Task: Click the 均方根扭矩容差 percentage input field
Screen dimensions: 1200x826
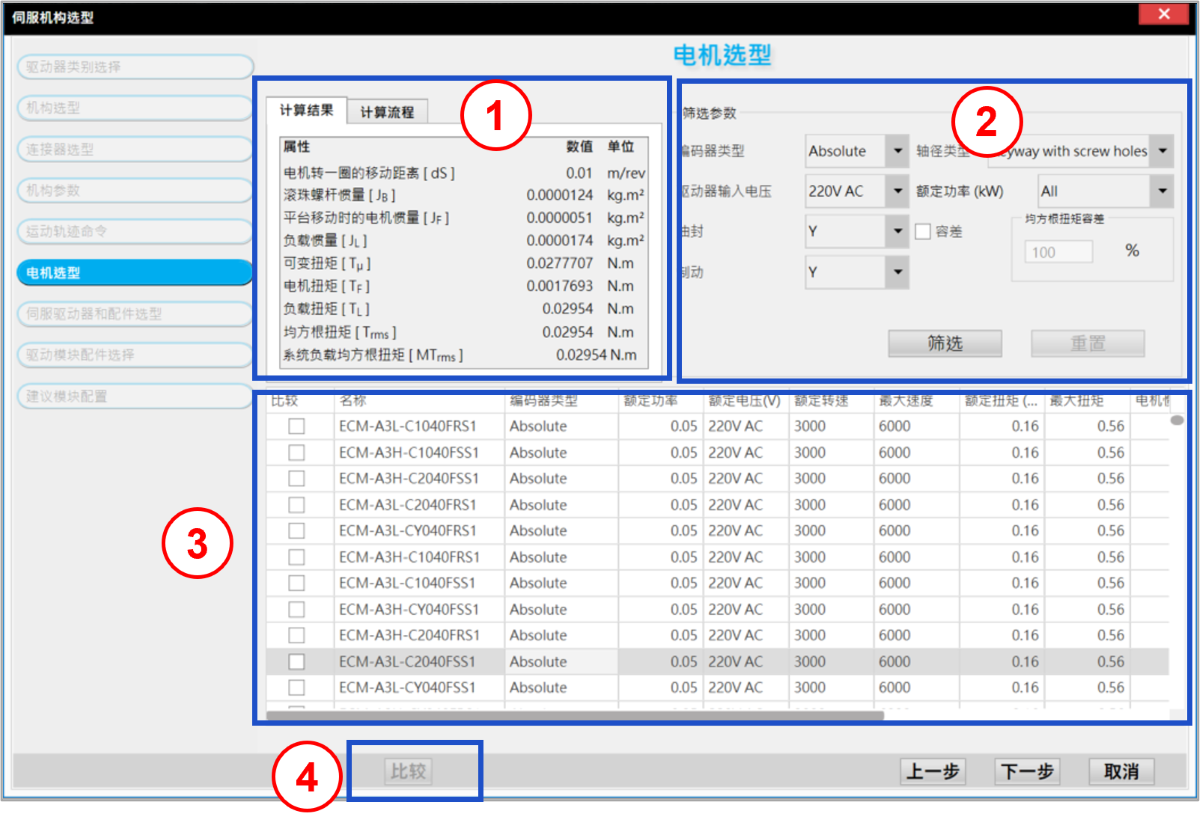Action: click(1058, 252)
